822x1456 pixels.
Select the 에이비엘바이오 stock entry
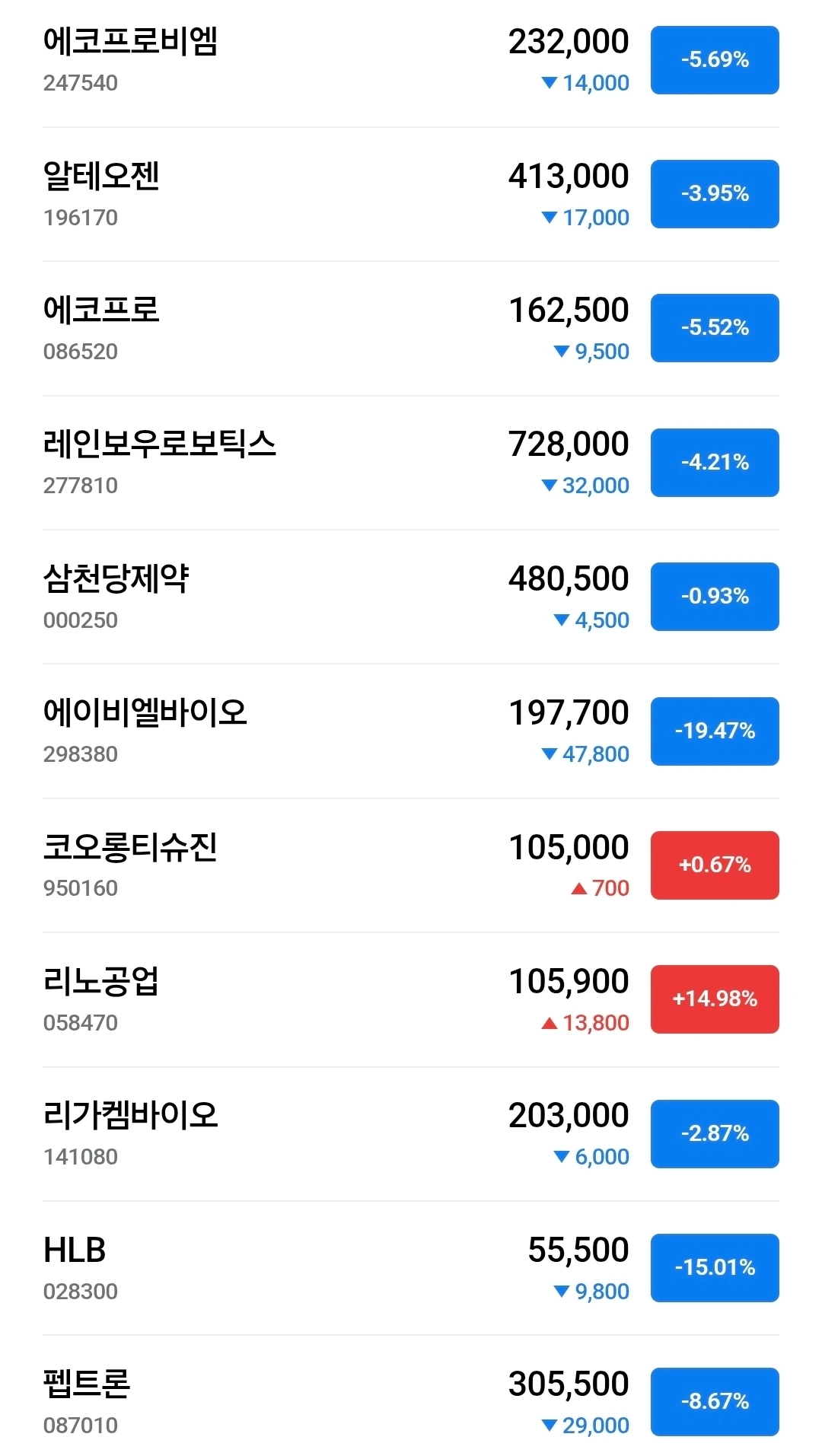click(411, 731)
